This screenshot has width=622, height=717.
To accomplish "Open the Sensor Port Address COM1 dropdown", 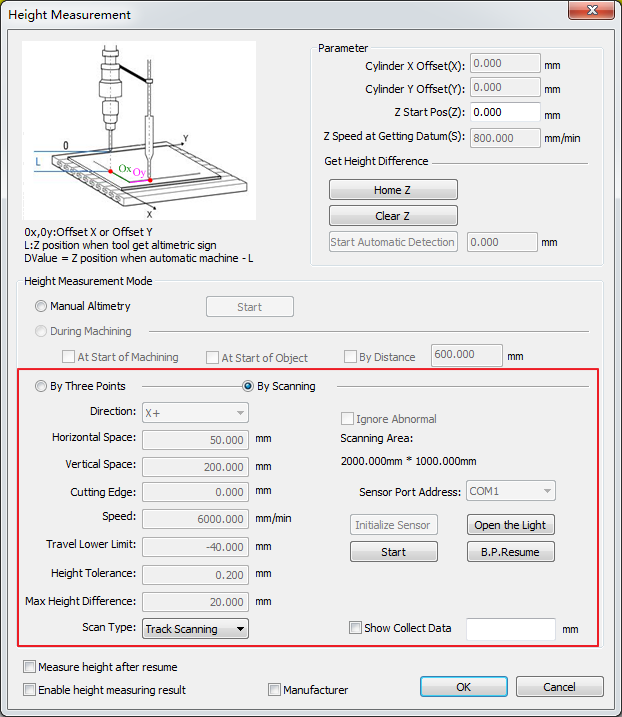I will pos(511,491).
